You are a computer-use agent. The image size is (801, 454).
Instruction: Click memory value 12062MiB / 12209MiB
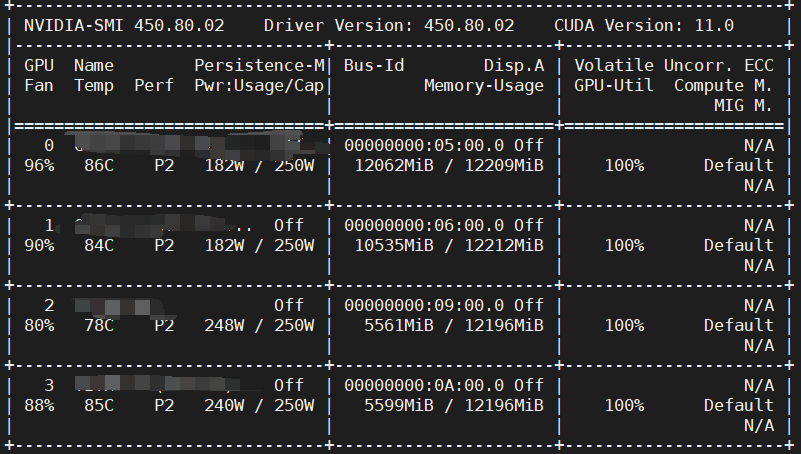(x=449, y=165)
